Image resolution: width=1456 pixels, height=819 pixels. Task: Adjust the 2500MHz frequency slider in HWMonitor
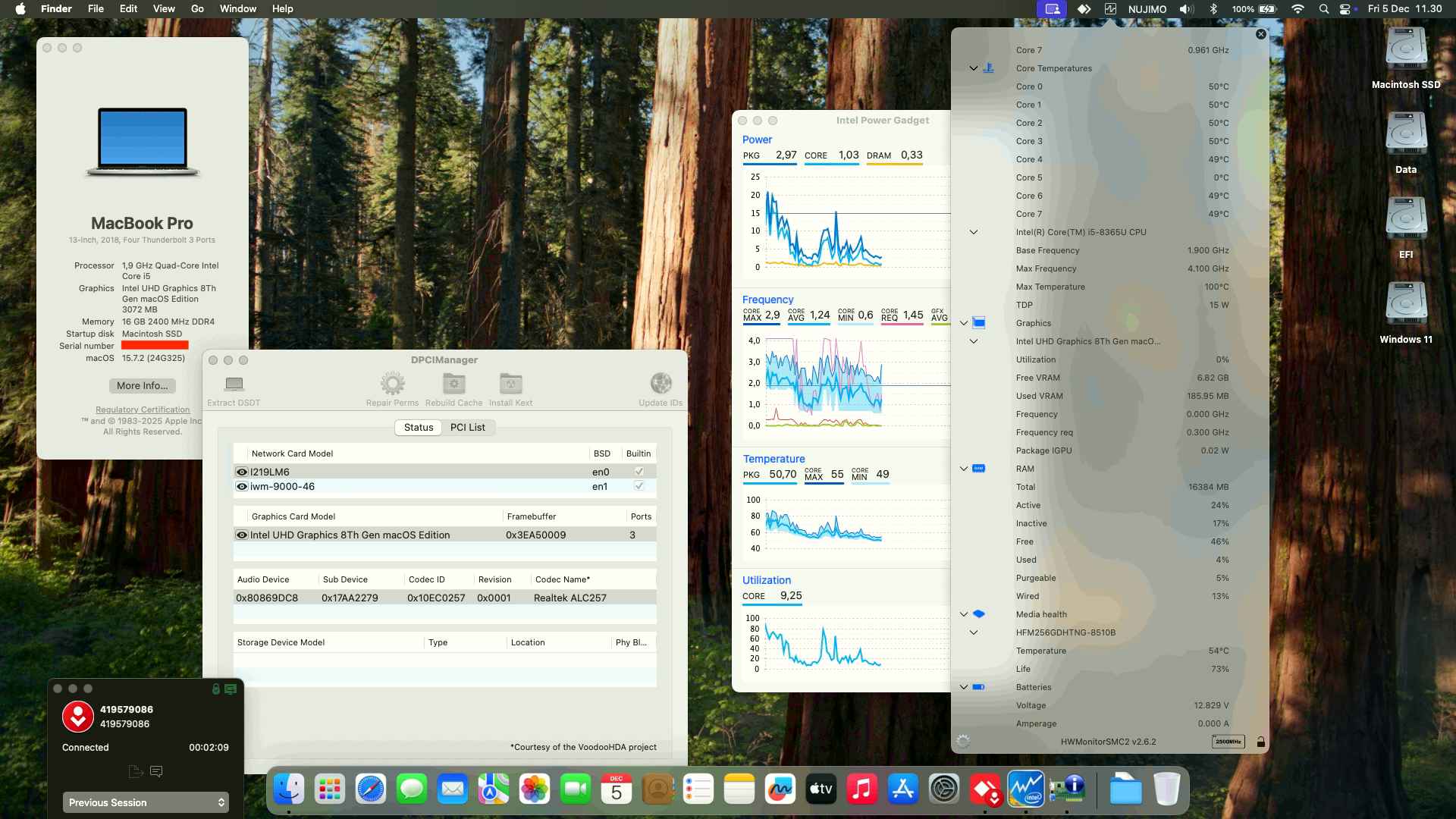point(1228,742)
